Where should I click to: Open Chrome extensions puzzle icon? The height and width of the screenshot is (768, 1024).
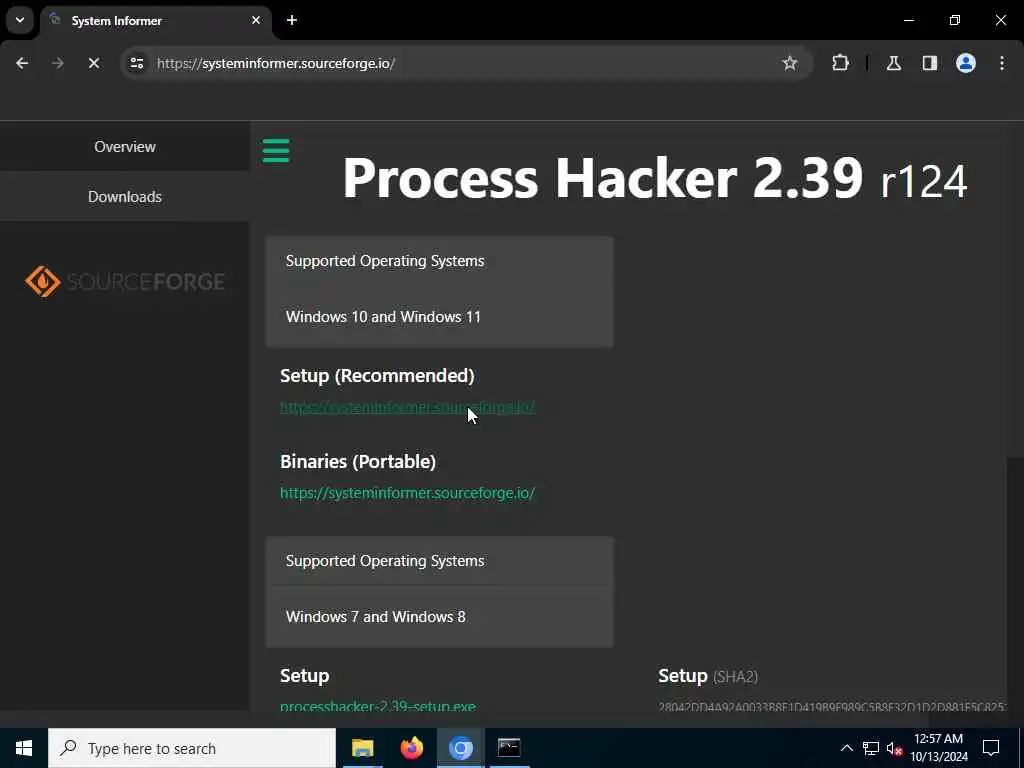click(840, 63)
